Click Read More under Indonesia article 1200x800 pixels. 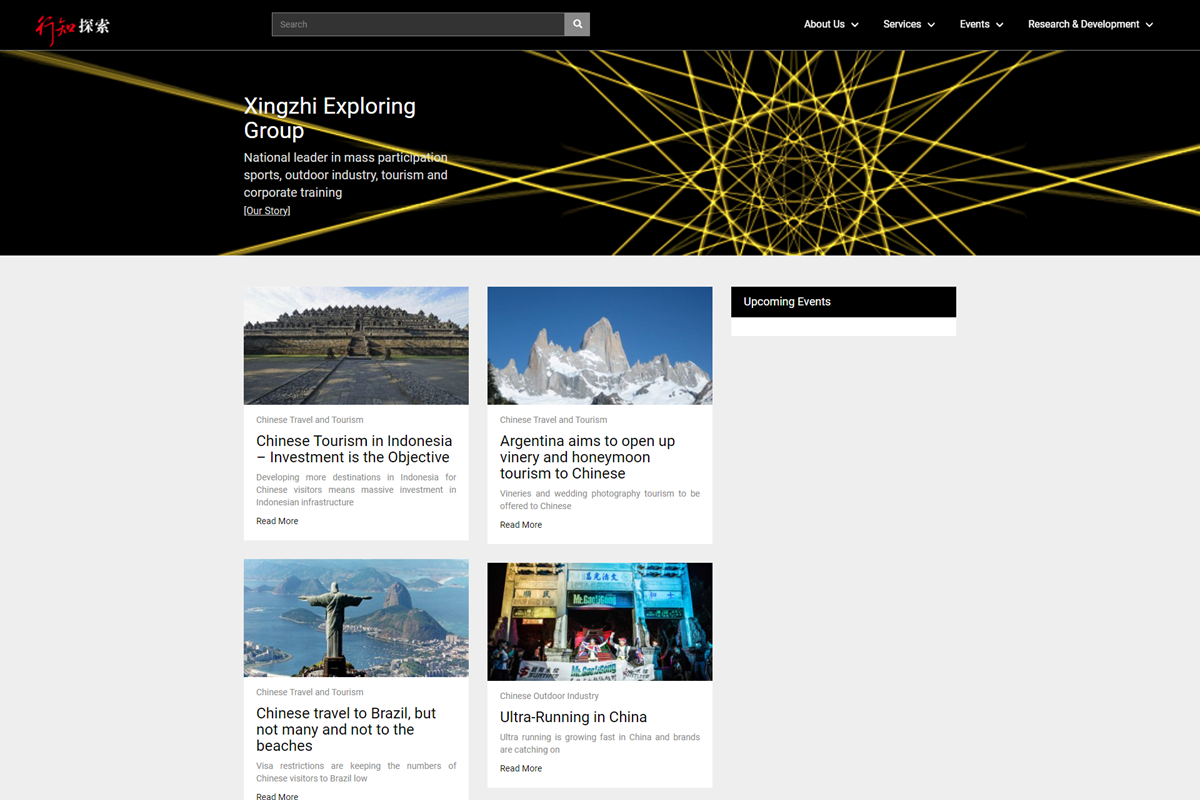pos(277,521)
